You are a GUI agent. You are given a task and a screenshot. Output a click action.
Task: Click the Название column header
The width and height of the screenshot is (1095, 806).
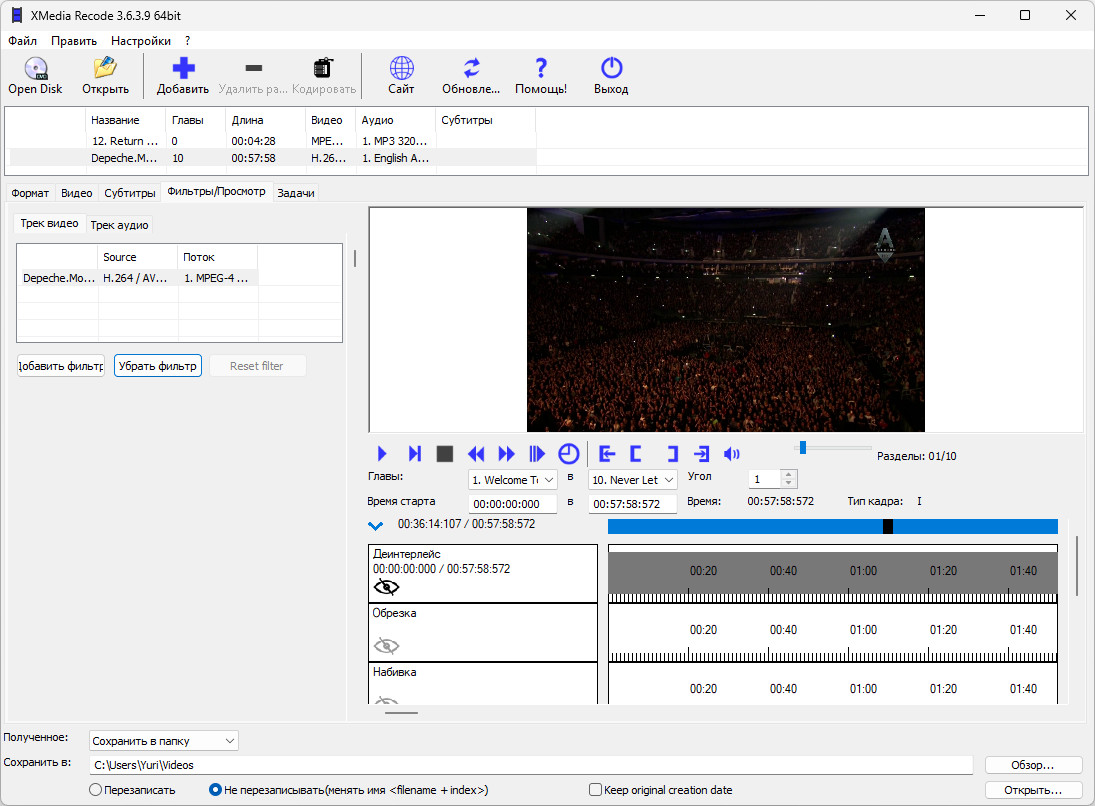click(126, 120)
